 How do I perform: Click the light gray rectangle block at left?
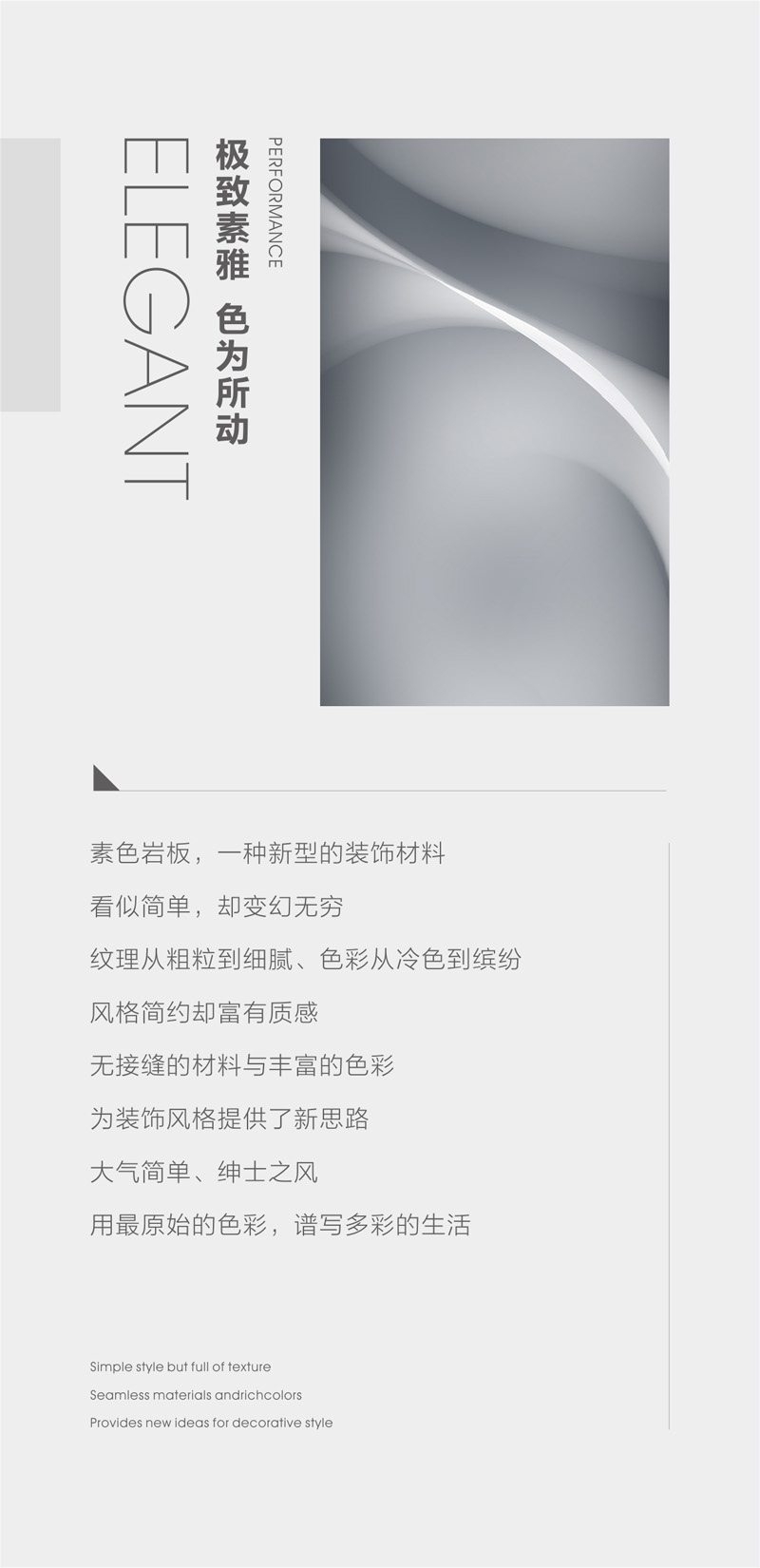pyautogui.click(x=30, y=275)
